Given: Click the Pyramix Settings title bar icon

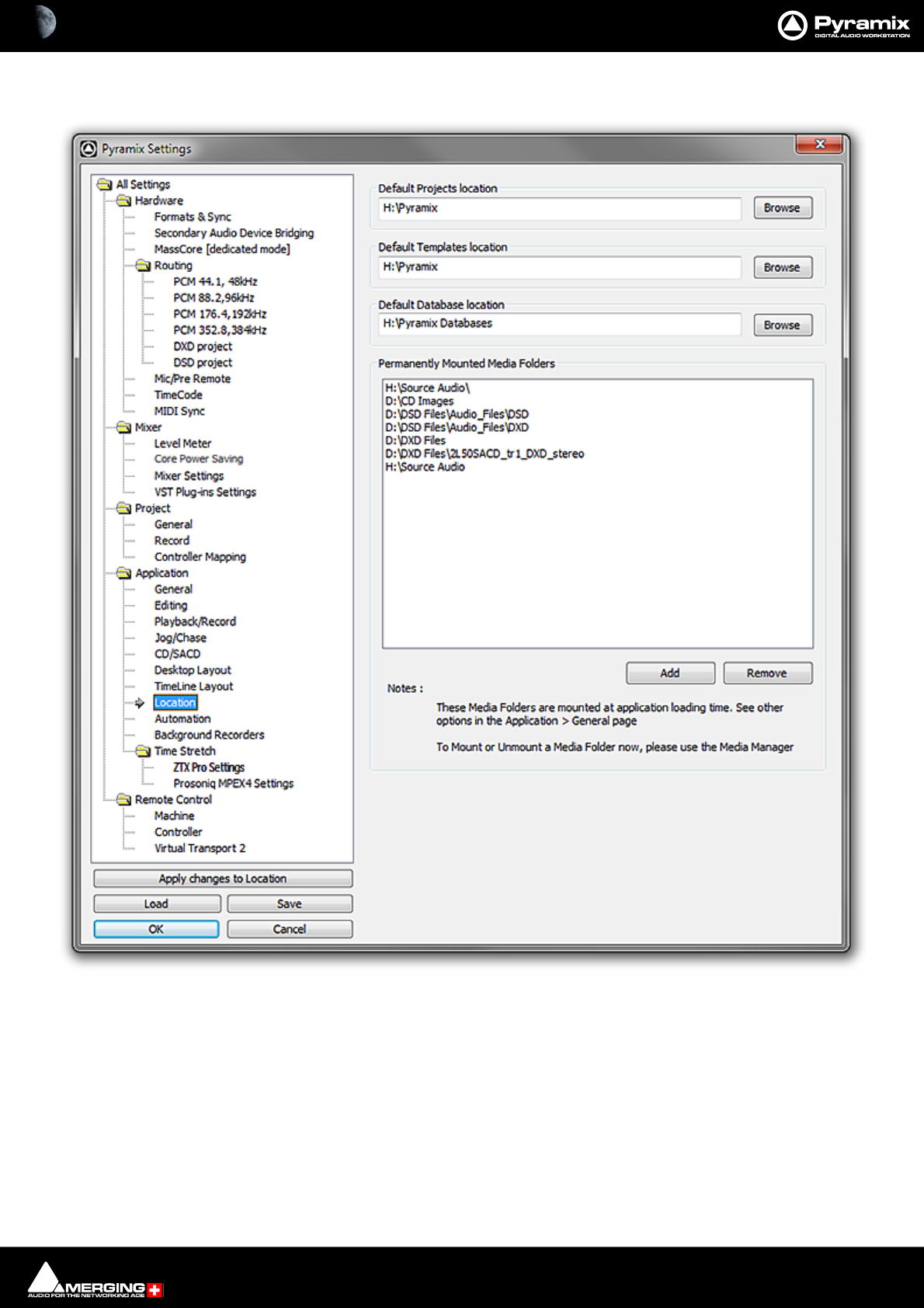Looking at the screenshot, I should (89, 148).
